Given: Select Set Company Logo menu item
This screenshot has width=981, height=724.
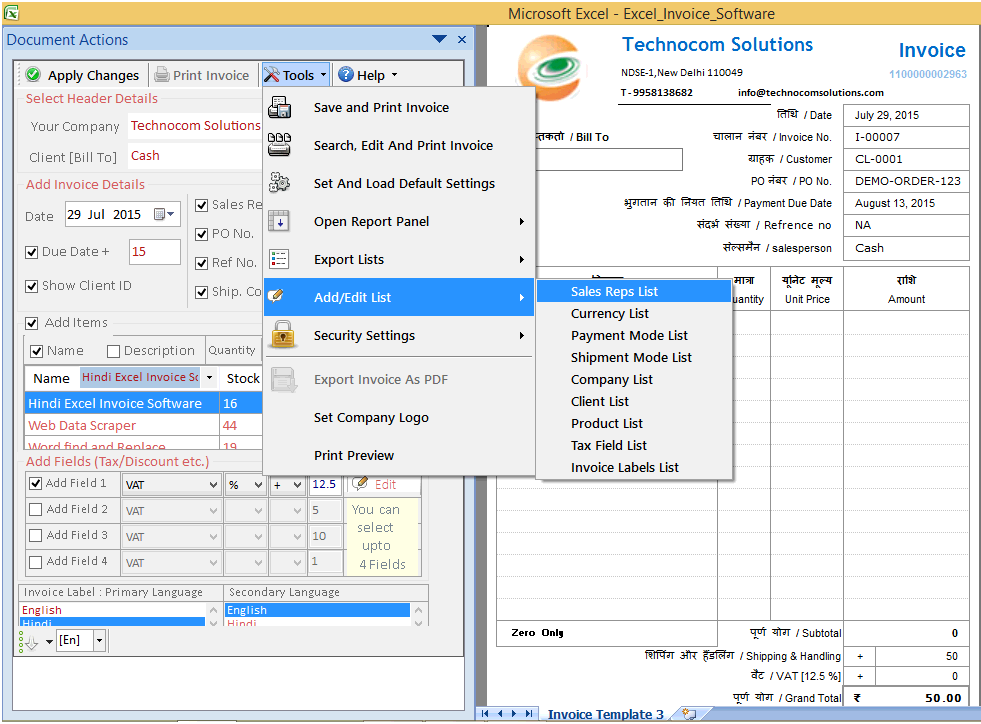Looking at the screenshot, I should pos(399,417).
